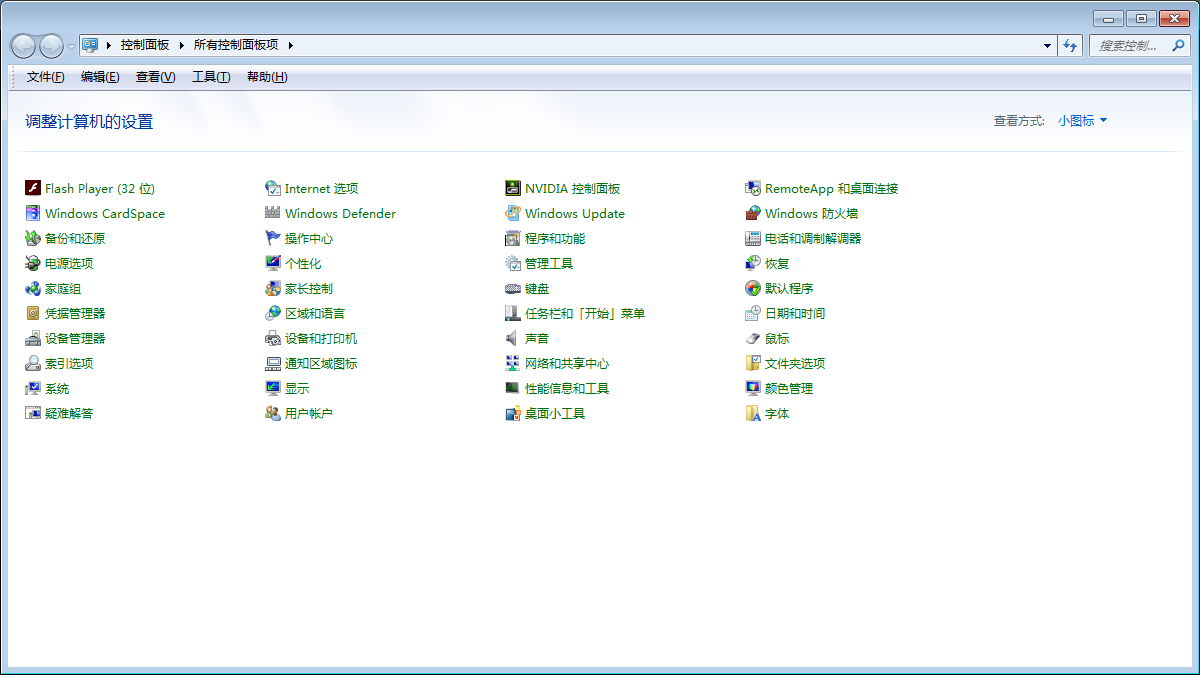The image size is (1200, 675).
Task: Open the 备份和还原 icon
Action: click(33, 238)
